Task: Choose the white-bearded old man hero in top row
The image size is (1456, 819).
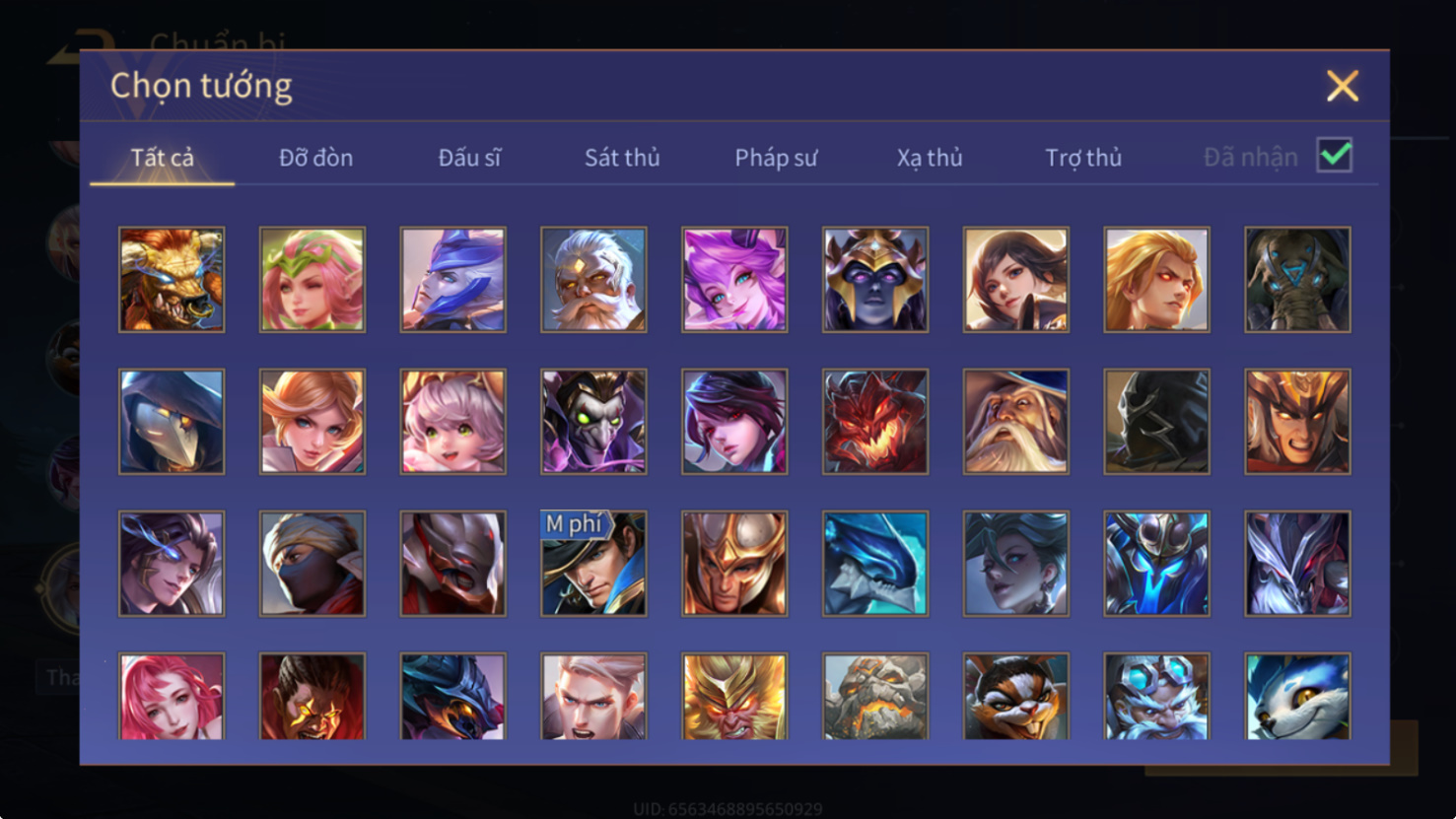Action: 593,280
